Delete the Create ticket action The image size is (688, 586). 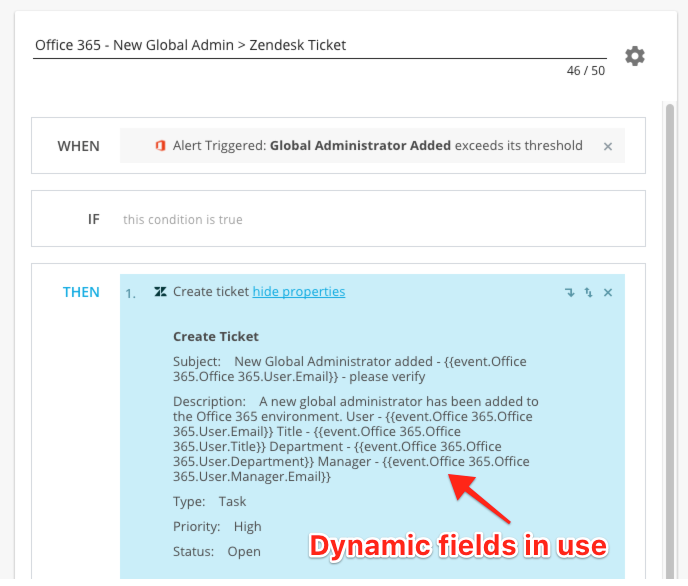(608, 293)
